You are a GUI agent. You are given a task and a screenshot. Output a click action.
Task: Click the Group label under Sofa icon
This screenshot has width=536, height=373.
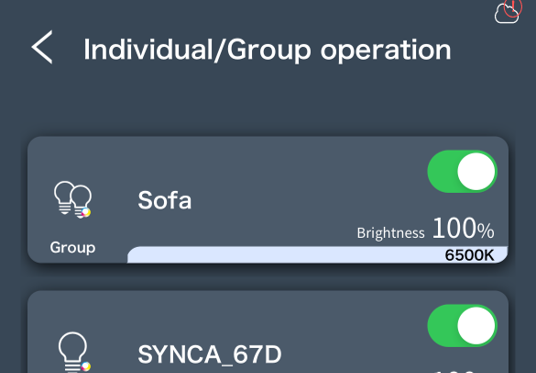click(x=72, y=248)
